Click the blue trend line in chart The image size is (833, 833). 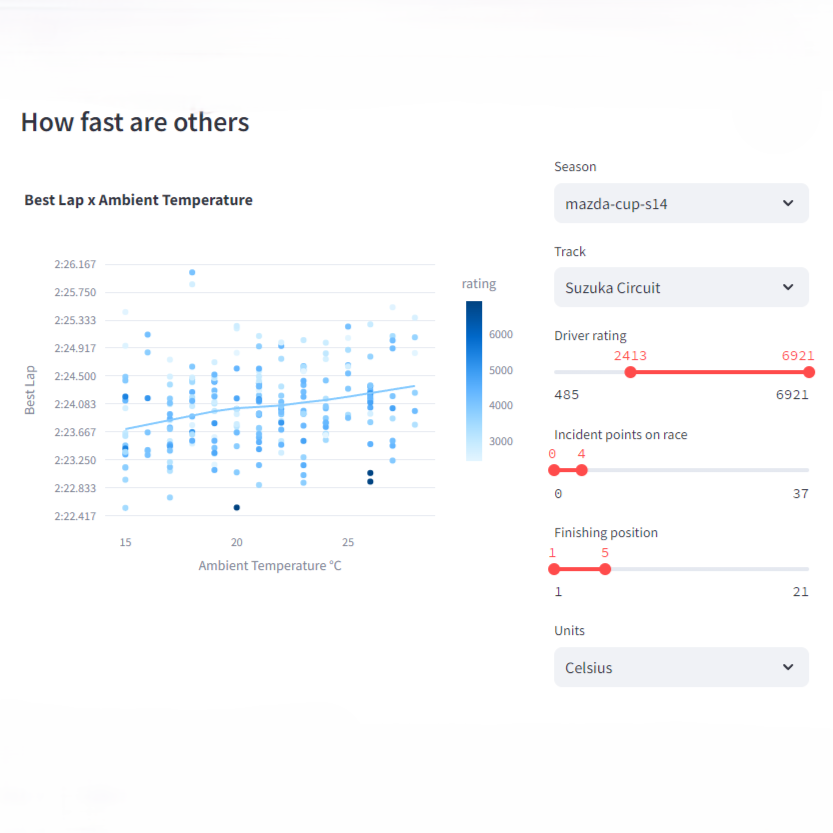pos(300,403)
